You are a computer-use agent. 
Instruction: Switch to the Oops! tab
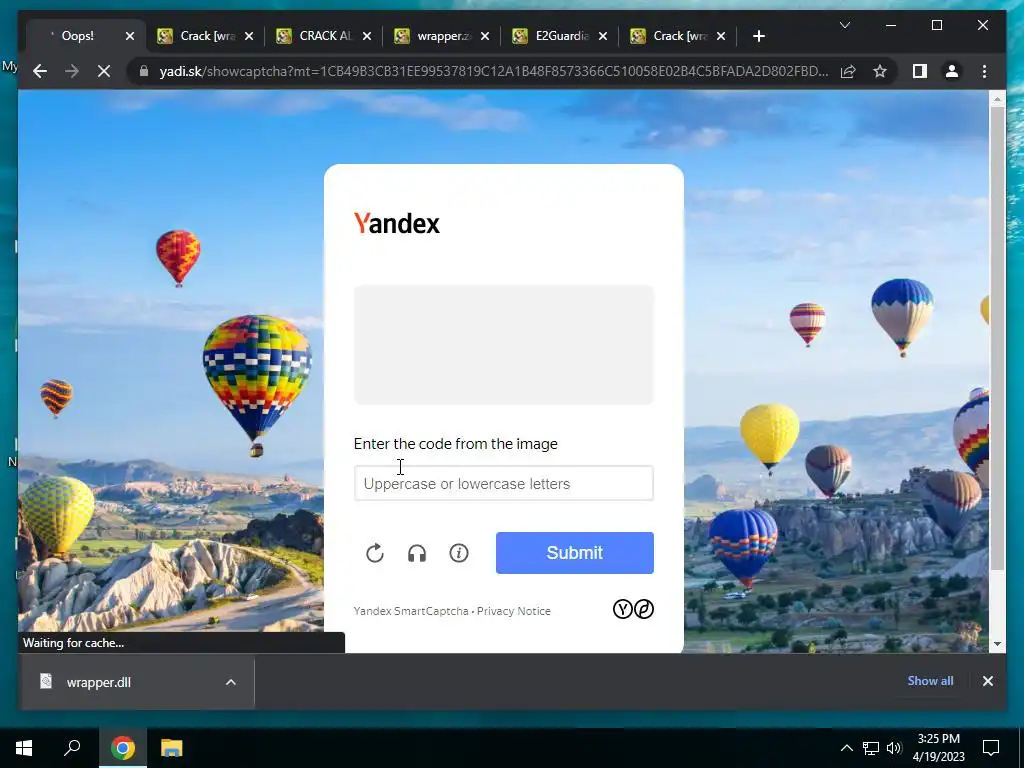click(x=78, y=36)
